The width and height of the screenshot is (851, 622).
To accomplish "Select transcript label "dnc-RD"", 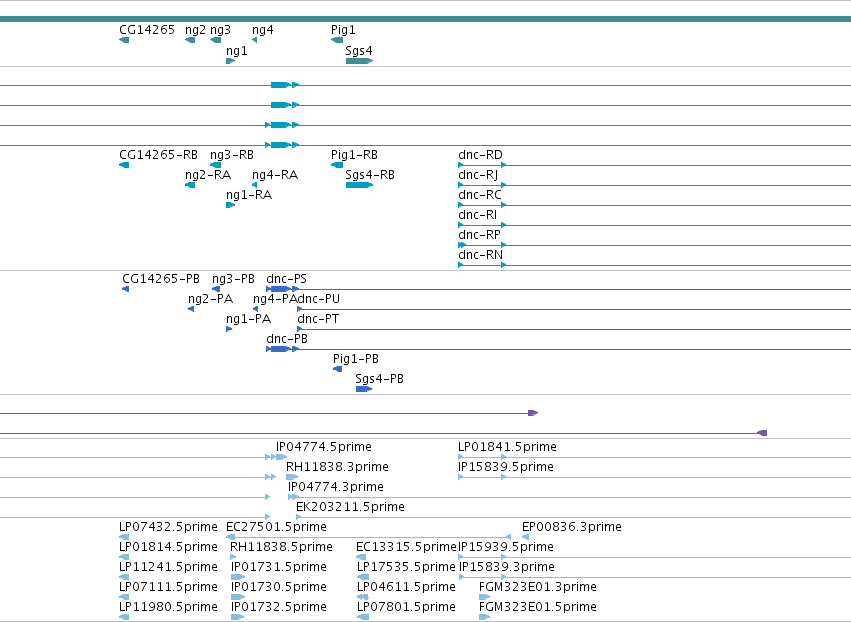I will (x=480, y=155).
